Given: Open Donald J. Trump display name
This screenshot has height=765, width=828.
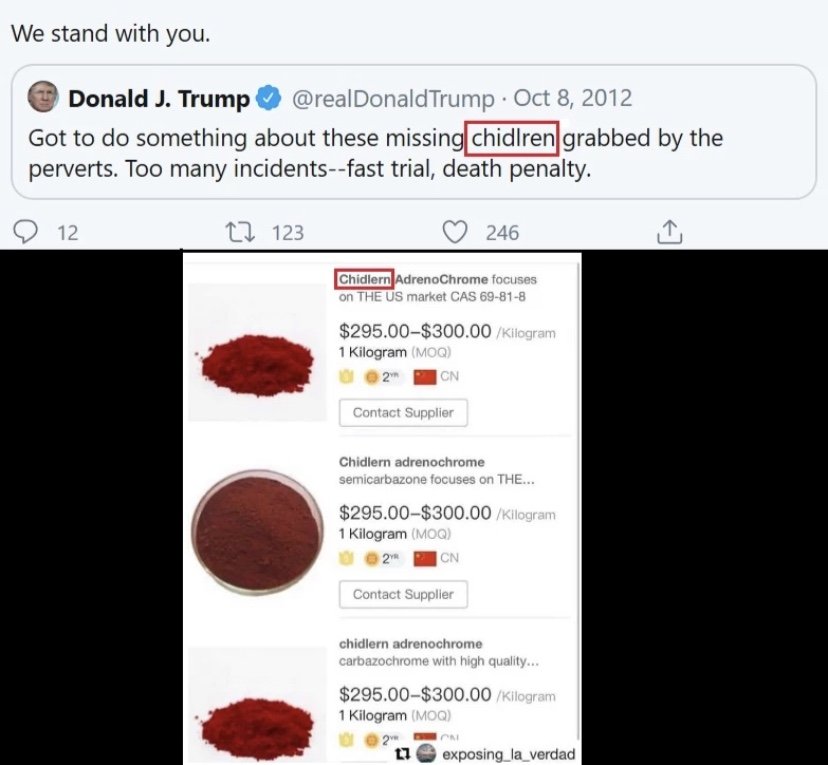Looking at the screenshot, I should pos(159,99).
